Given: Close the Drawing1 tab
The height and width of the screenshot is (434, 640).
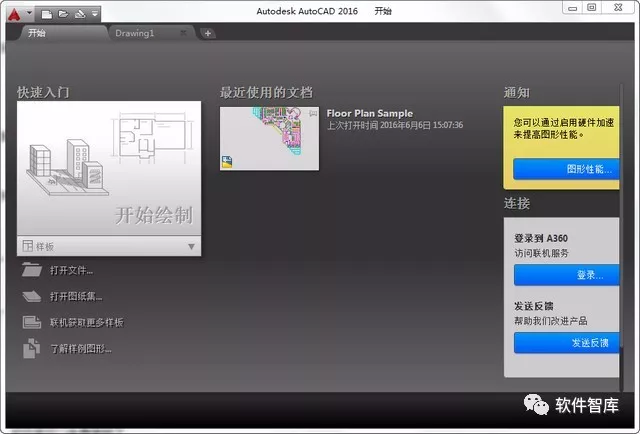Looking at the screenshot, I should (x=183, y=33).
